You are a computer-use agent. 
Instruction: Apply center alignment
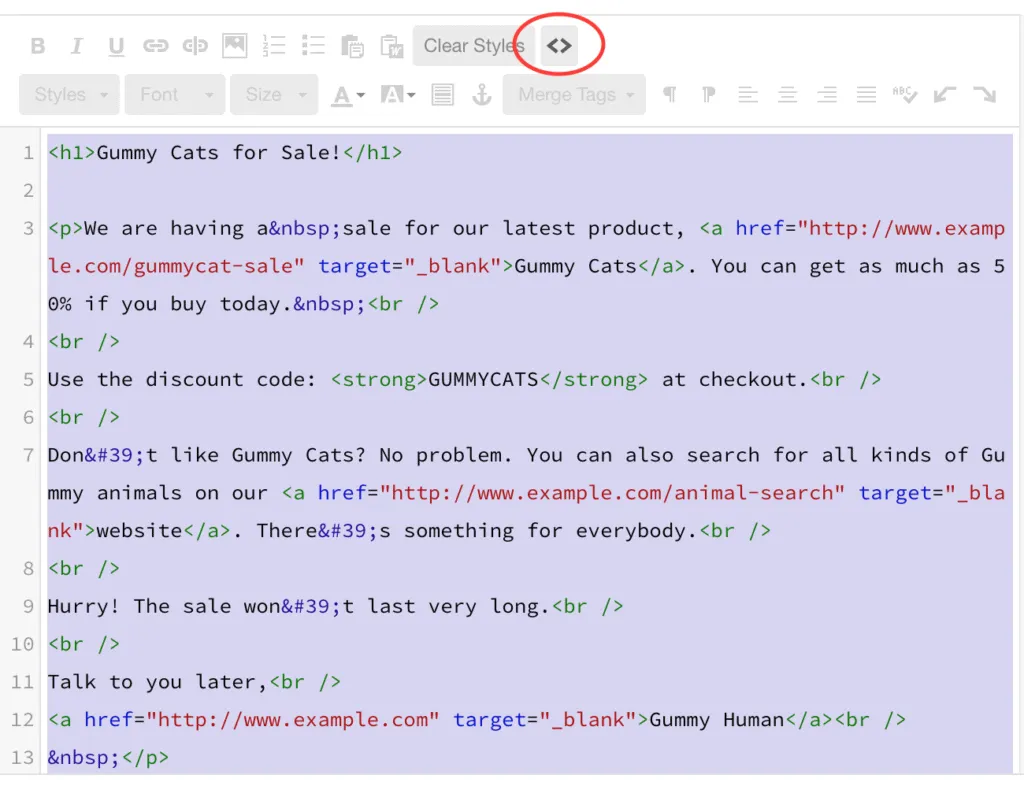point(787,94)
